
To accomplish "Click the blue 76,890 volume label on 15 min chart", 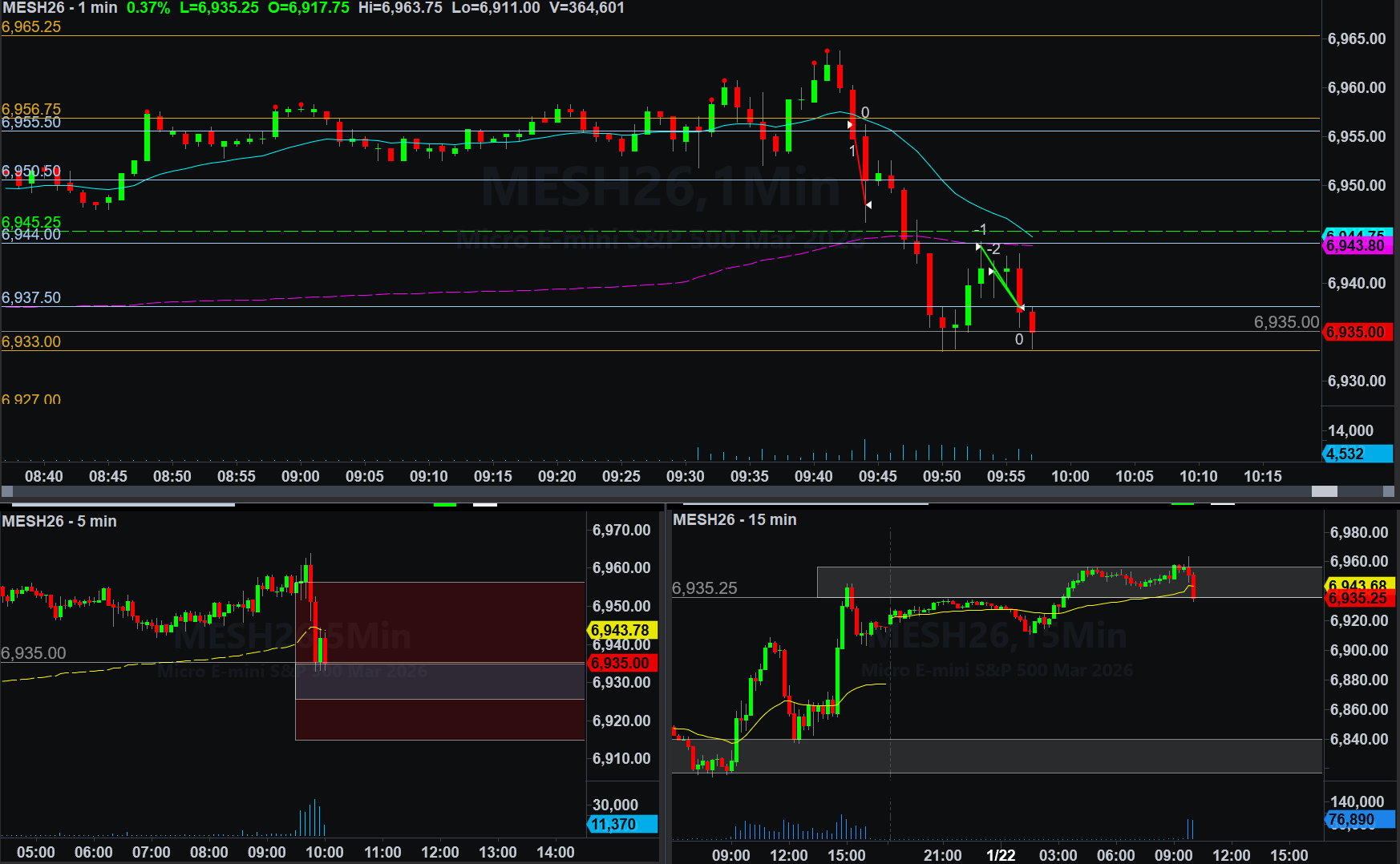I will coord(1360,820).
